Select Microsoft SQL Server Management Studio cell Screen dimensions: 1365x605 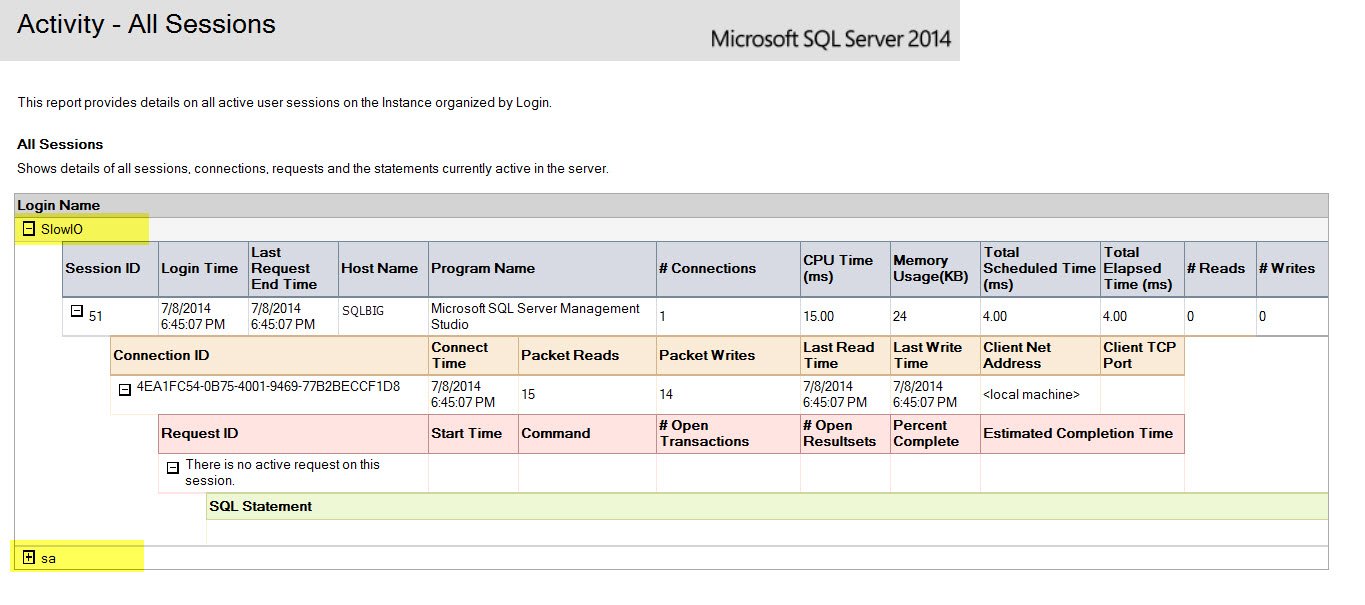pos(543,316)
